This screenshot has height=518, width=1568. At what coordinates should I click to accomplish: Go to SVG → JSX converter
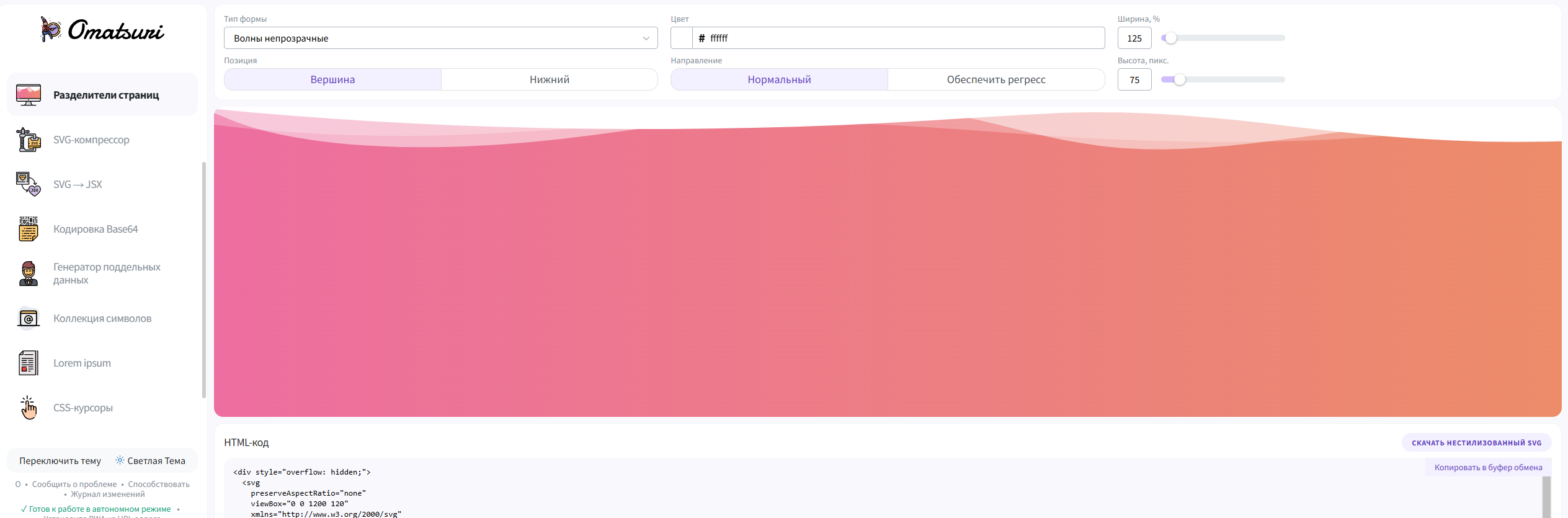click(102, 184)
